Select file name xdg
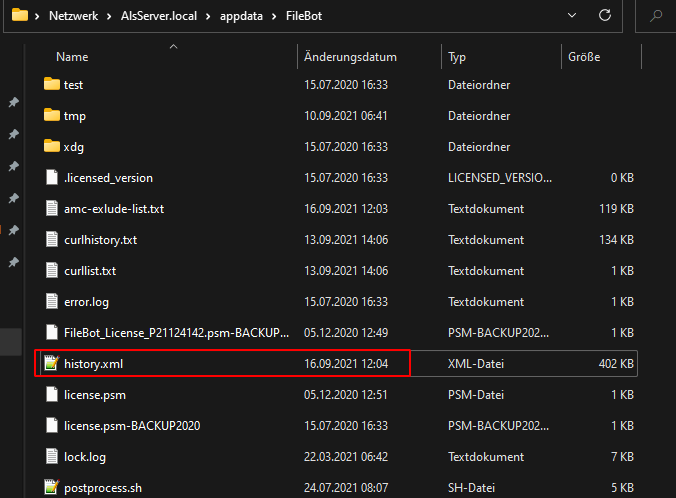 74,147
